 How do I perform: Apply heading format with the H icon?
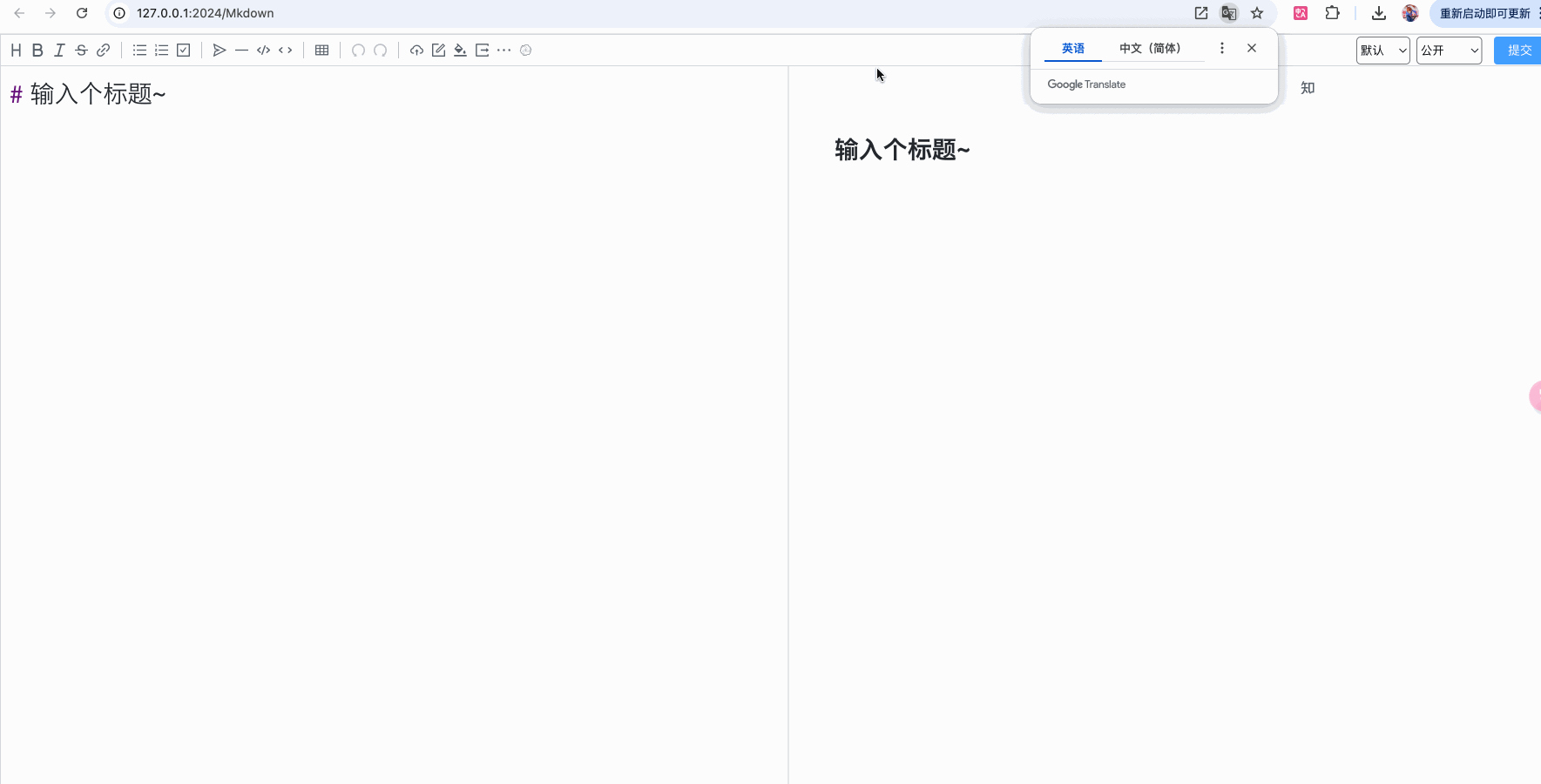[16, 51]
